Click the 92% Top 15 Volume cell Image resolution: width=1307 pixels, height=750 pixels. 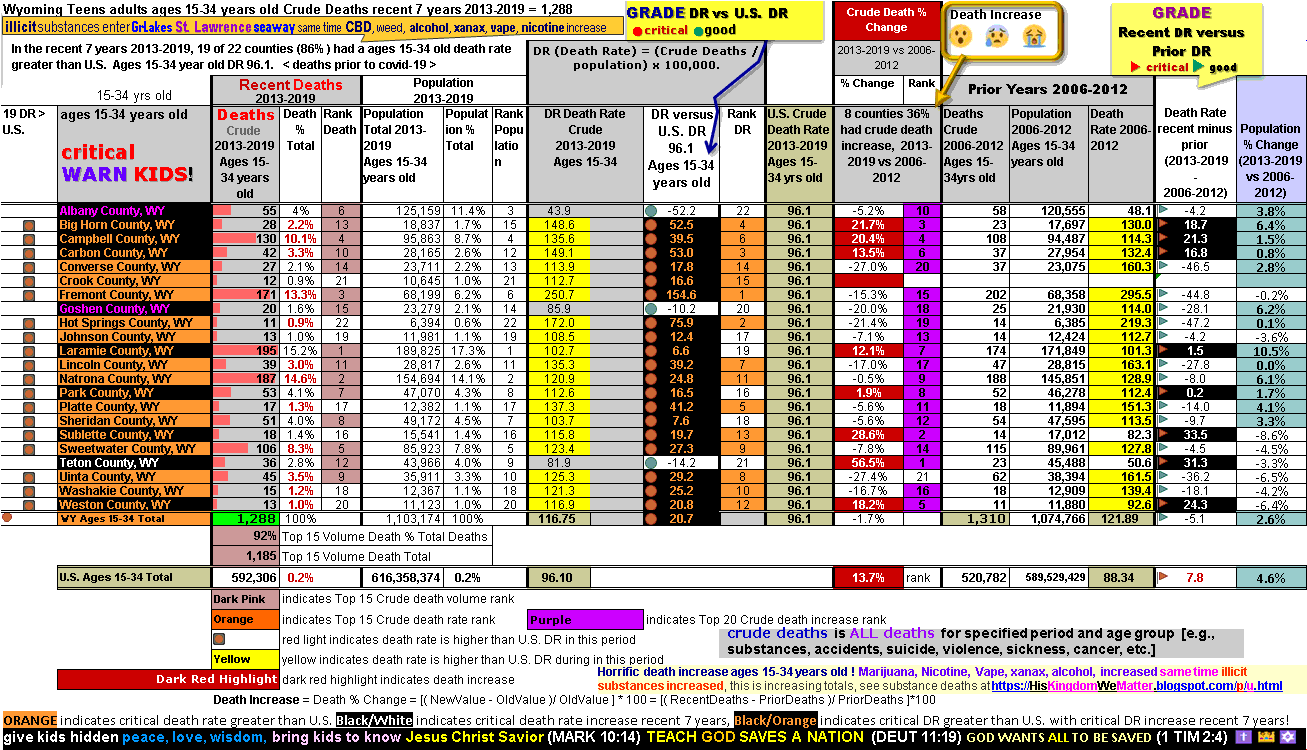click(245, 536)
